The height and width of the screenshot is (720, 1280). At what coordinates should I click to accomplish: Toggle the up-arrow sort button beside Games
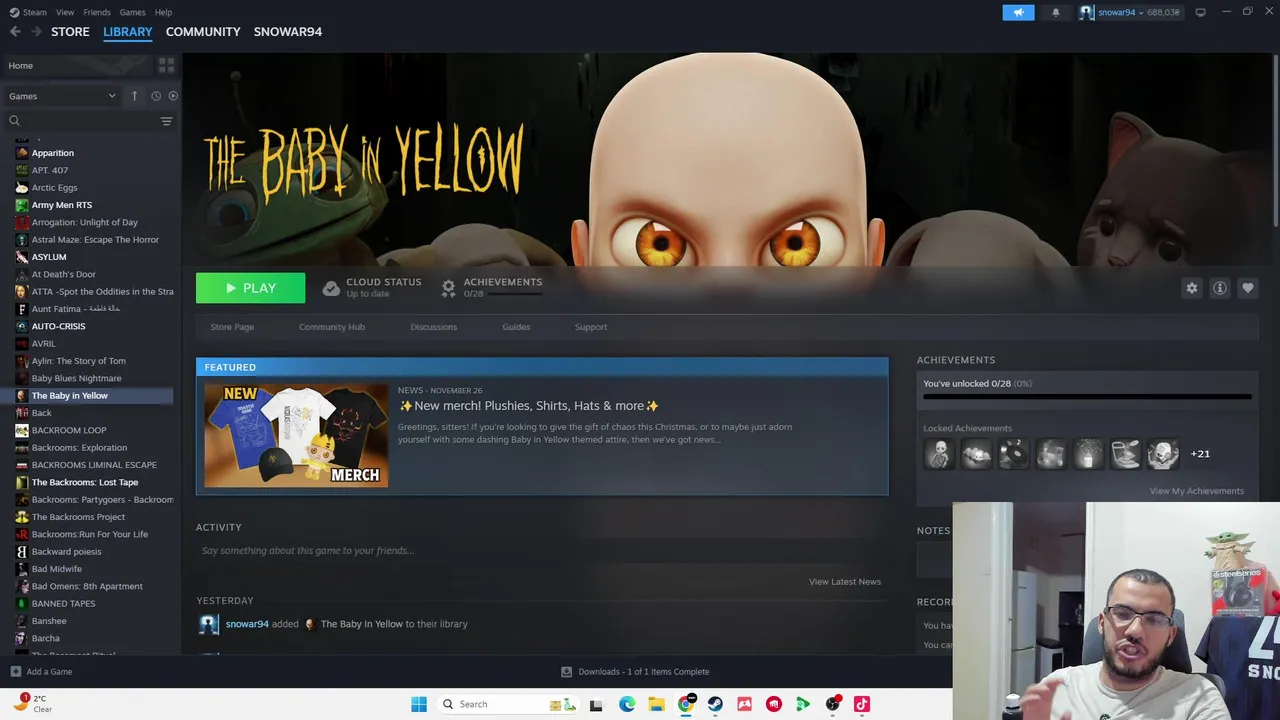[x=134, y=96]
